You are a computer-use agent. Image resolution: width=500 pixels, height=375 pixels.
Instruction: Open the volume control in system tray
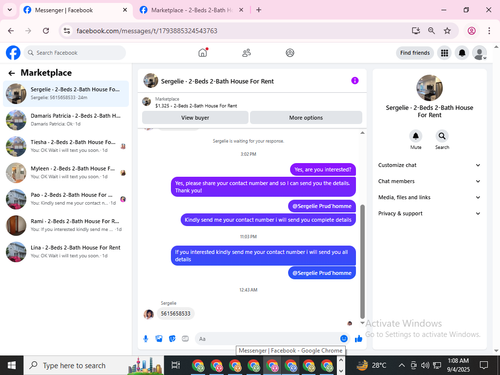[x=425, y=365]
